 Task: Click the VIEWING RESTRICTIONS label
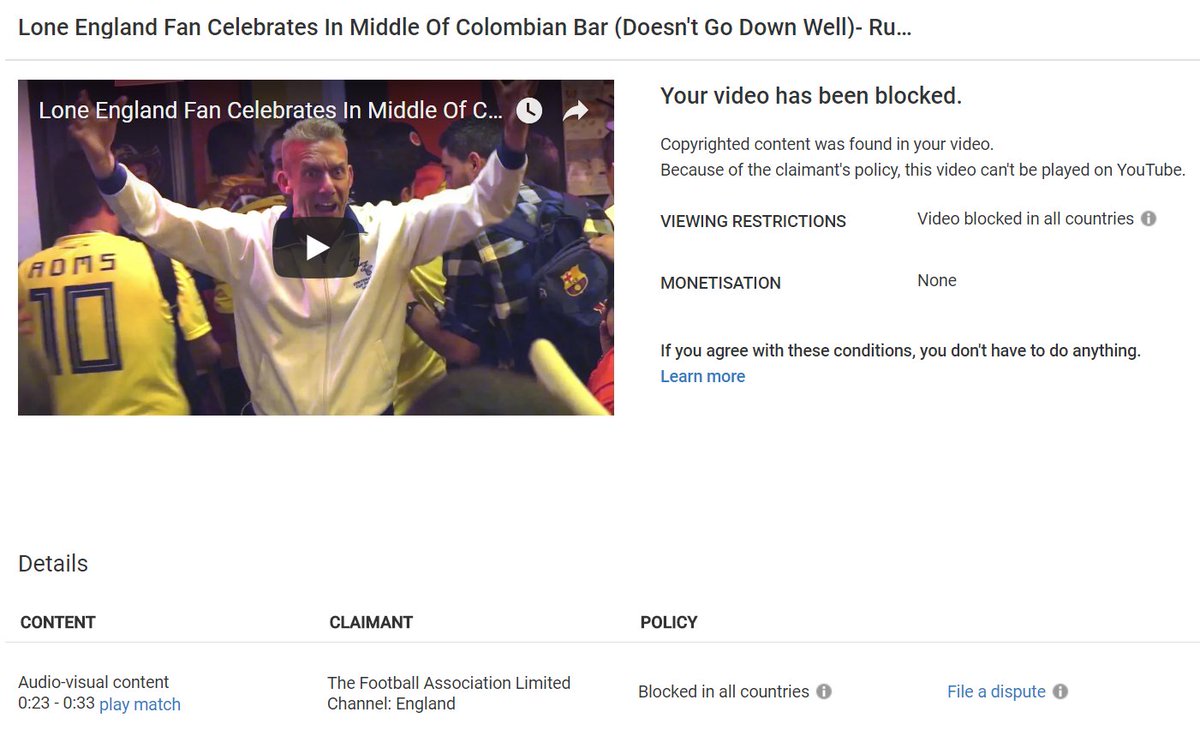(753, 222)
